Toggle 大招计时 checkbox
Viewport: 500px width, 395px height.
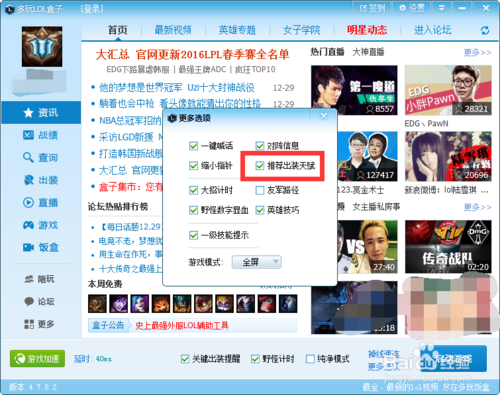click(193, 190)
